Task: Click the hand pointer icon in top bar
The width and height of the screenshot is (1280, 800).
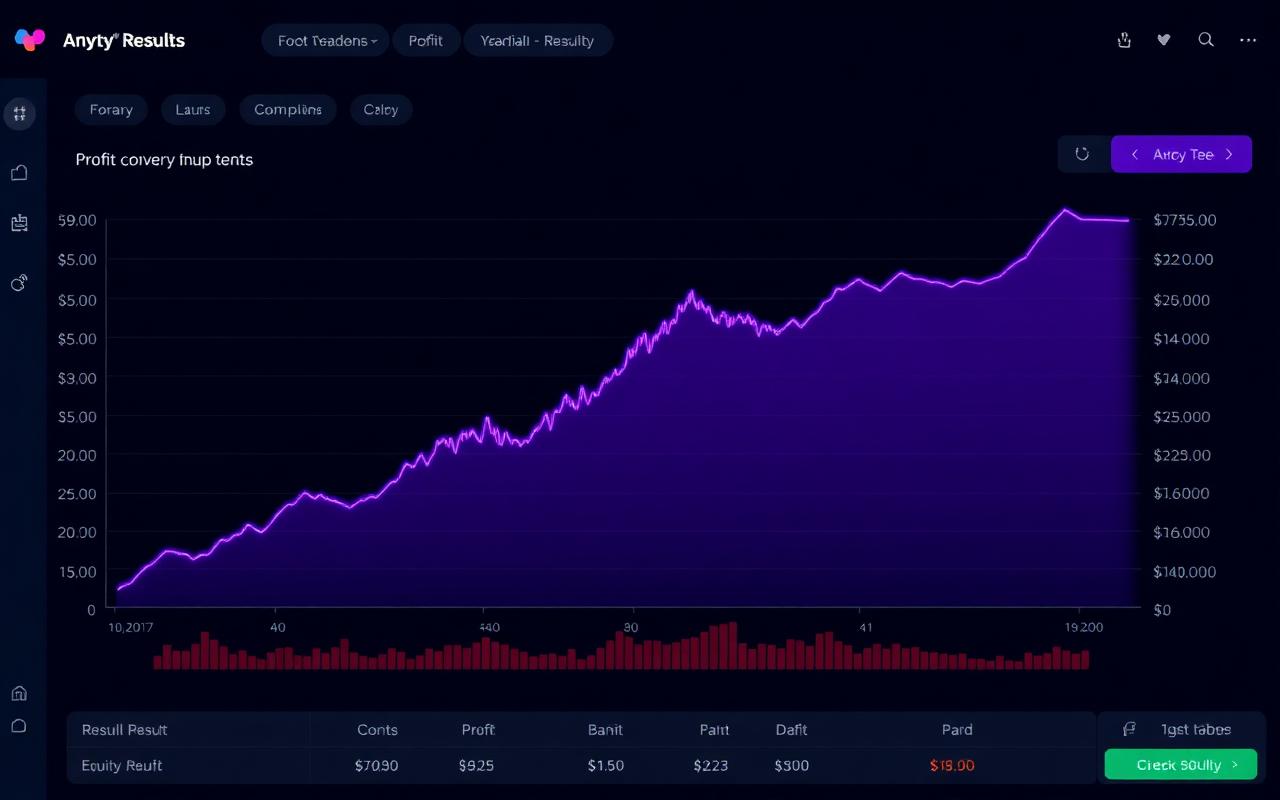Action: (x=1123, y=40)
